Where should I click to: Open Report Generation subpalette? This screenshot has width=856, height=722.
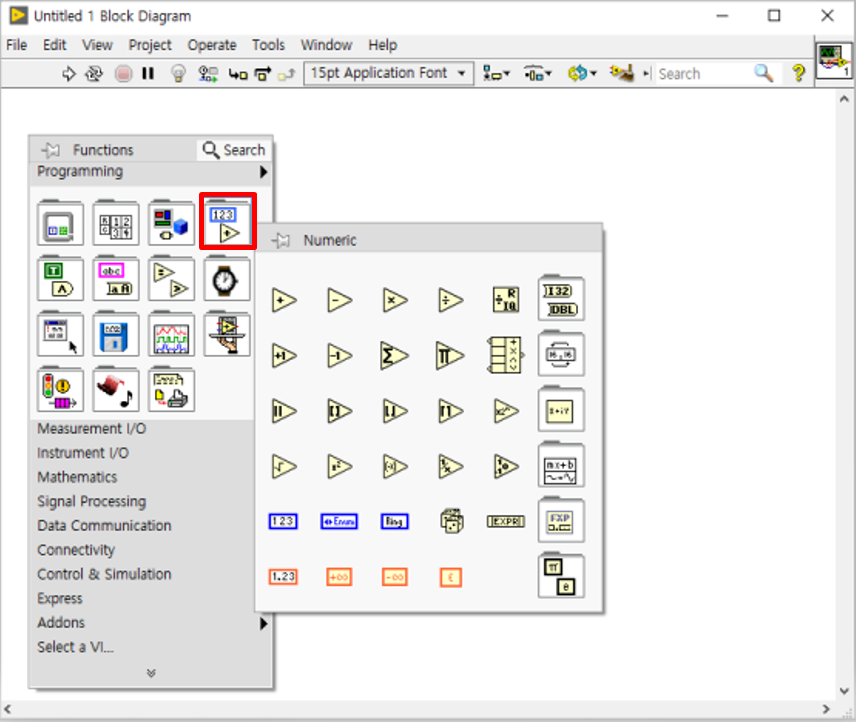(x=171, y=391)
